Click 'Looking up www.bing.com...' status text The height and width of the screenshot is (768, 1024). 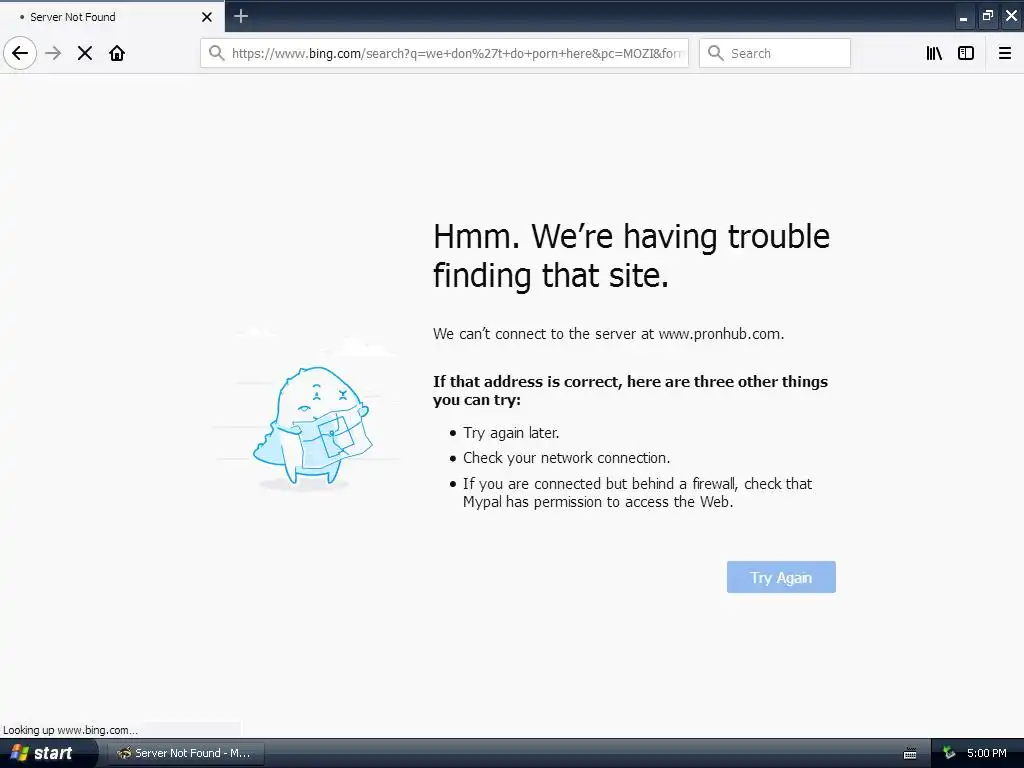coord(71,730)
